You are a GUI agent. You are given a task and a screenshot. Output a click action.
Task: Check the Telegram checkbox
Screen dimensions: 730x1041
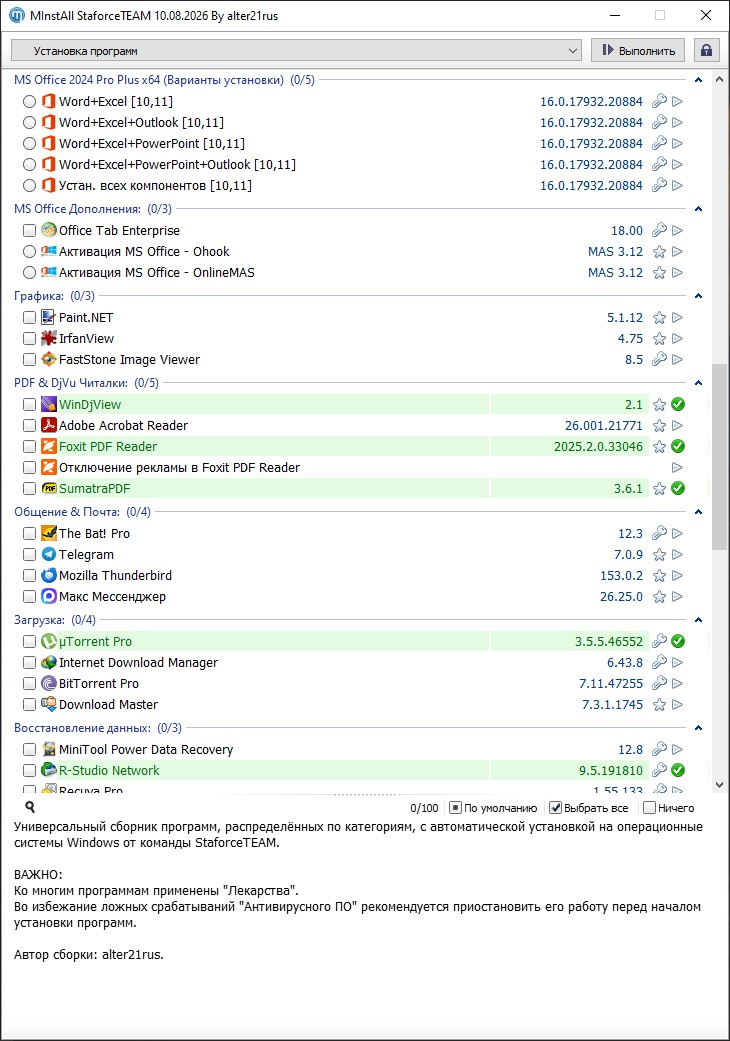pos(29,554)
